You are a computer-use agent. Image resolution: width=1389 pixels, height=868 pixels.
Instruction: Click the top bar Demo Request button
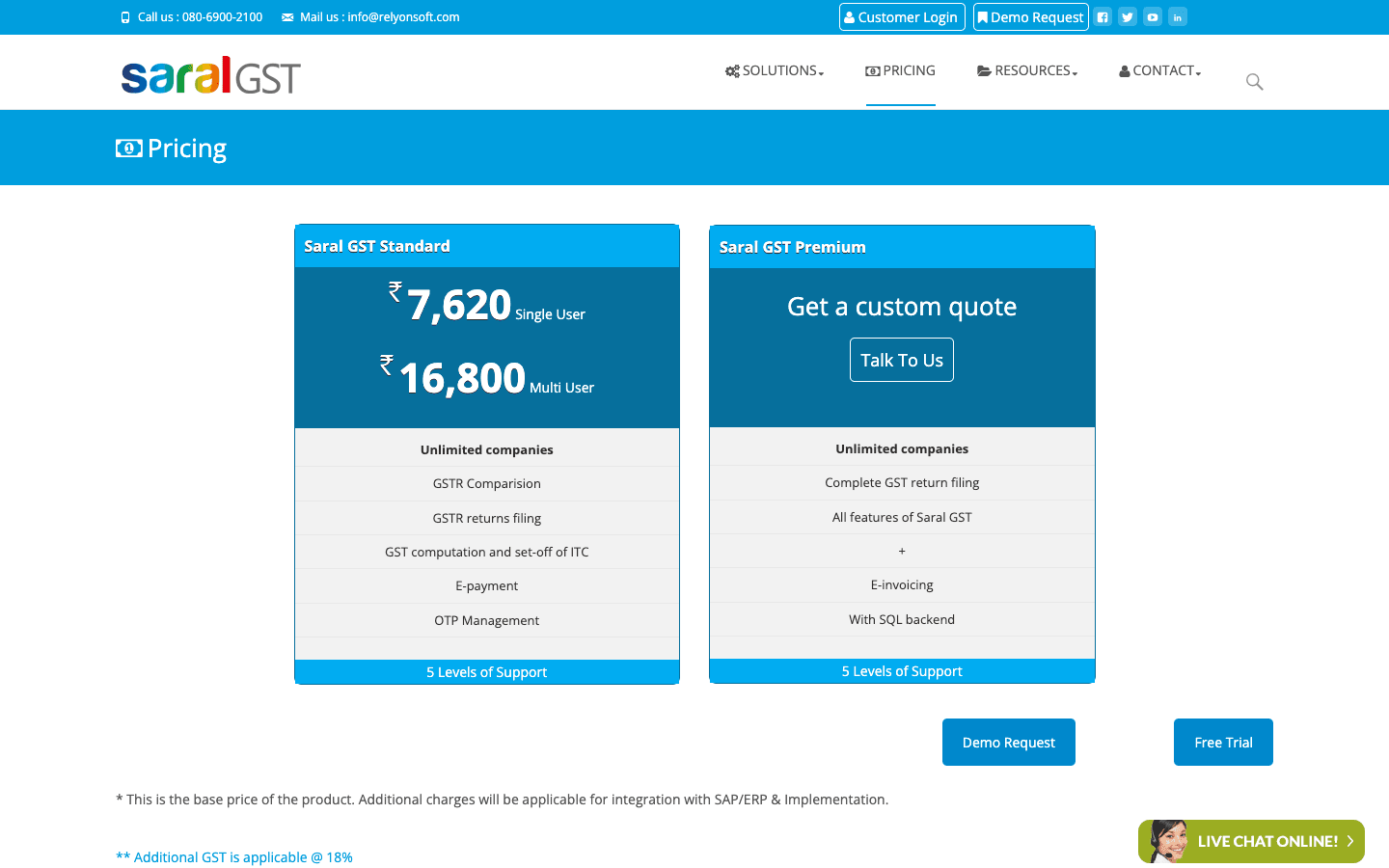1031,17
